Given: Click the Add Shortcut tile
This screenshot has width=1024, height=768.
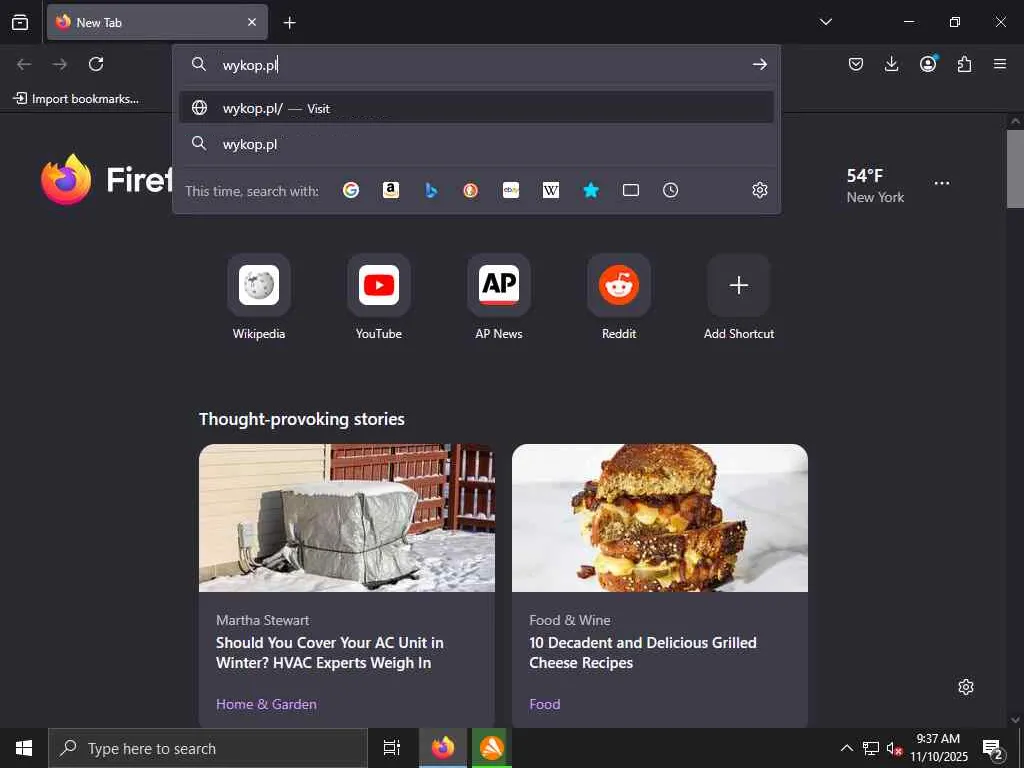Looking at the screenshot, I should pos(739,297).
